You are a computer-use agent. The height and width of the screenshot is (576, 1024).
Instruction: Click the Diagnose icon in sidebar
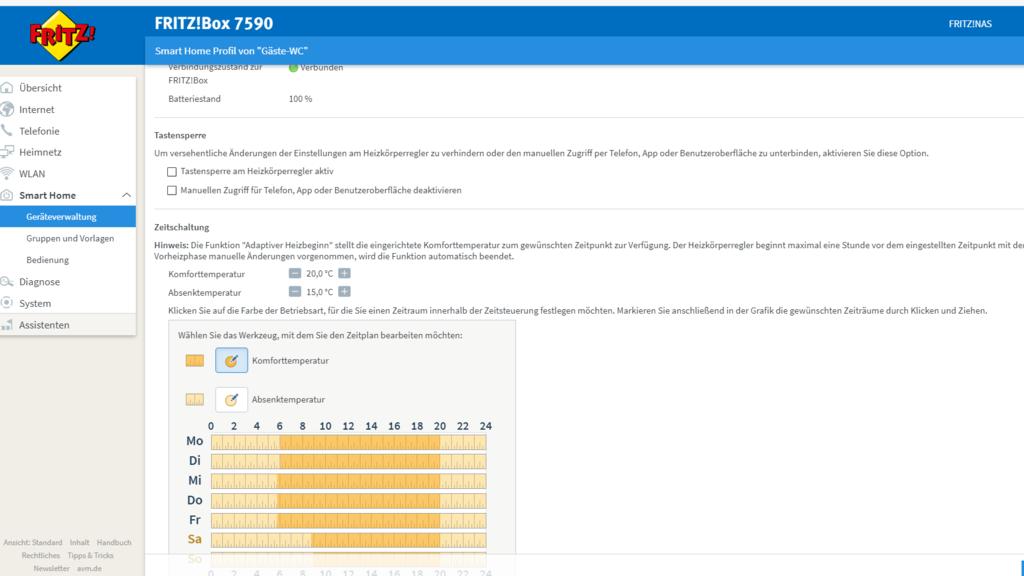click(x=7, y=281)
